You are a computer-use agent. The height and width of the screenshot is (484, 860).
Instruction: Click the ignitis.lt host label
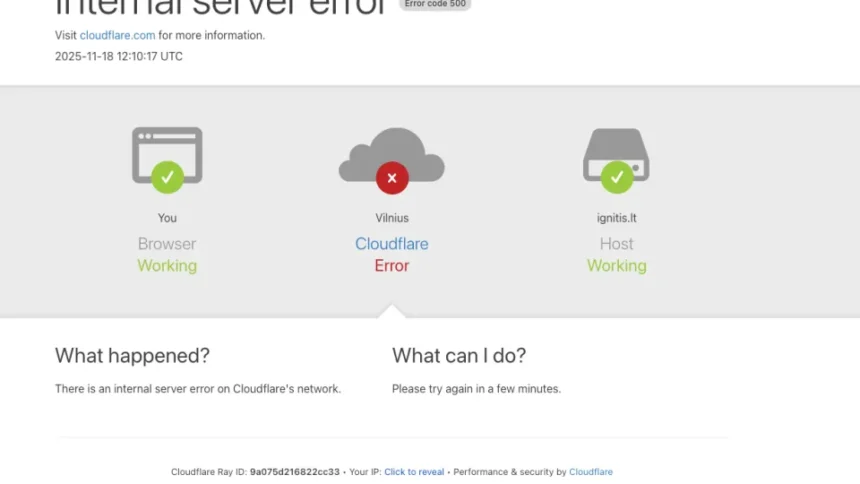tap(616, 218)
